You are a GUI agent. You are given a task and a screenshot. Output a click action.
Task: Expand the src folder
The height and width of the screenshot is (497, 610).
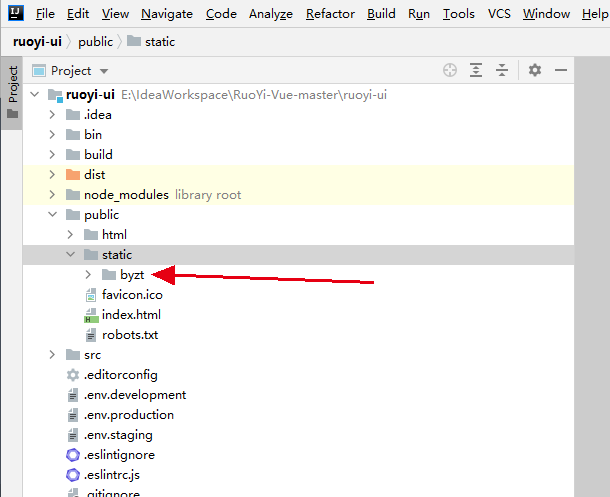52,355
